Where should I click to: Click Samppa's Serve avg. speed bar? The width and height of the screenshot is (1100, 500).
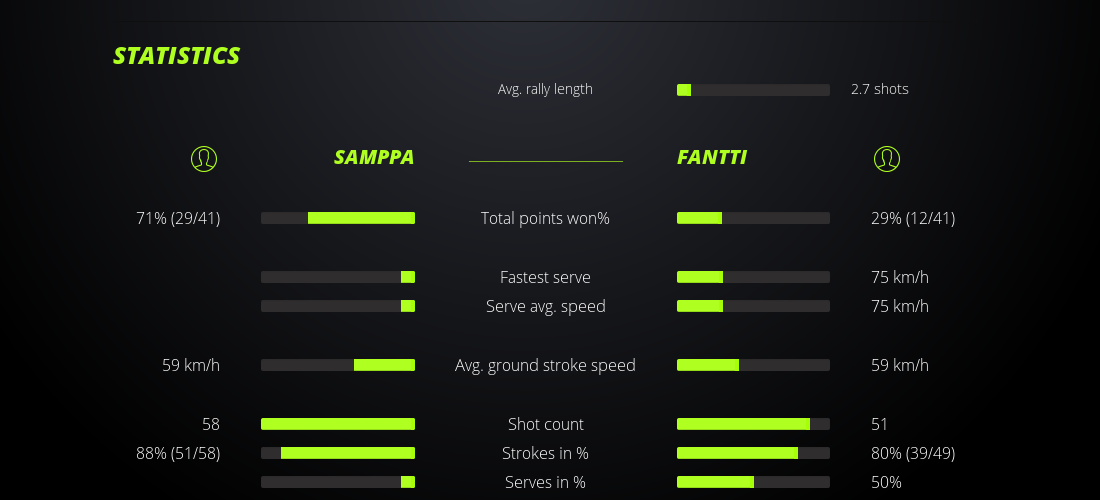pos(338,306)
